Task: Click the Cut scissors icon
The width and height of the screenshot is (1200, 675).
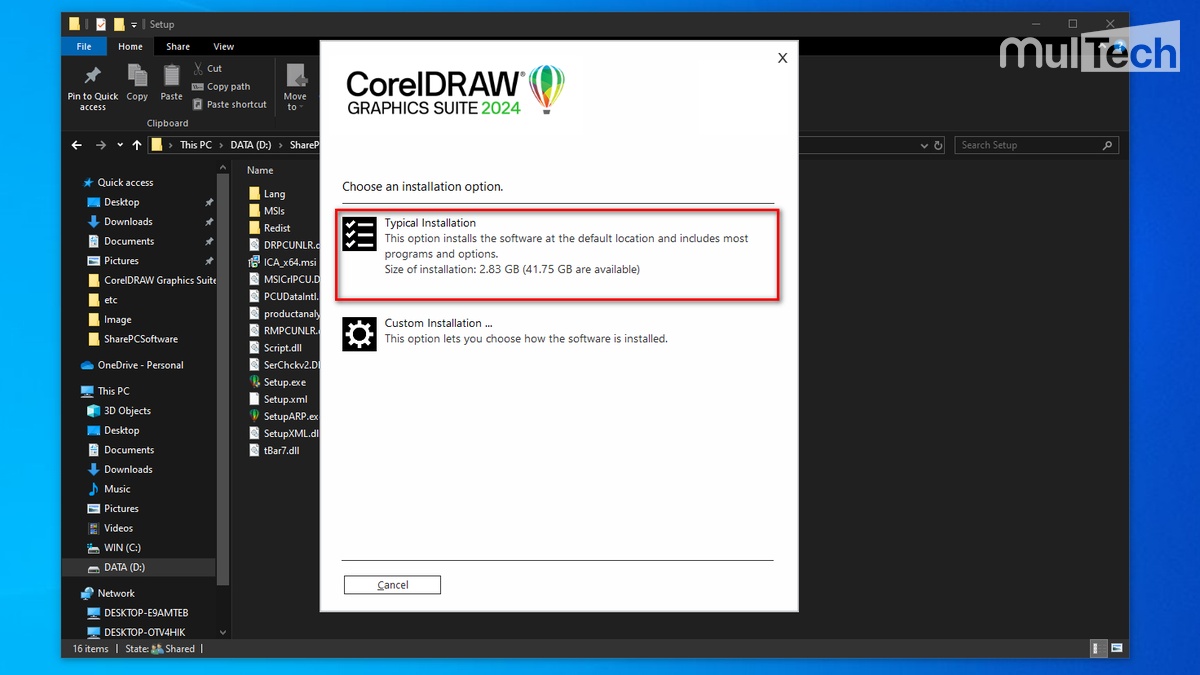Action: click(x=198, y=69)
